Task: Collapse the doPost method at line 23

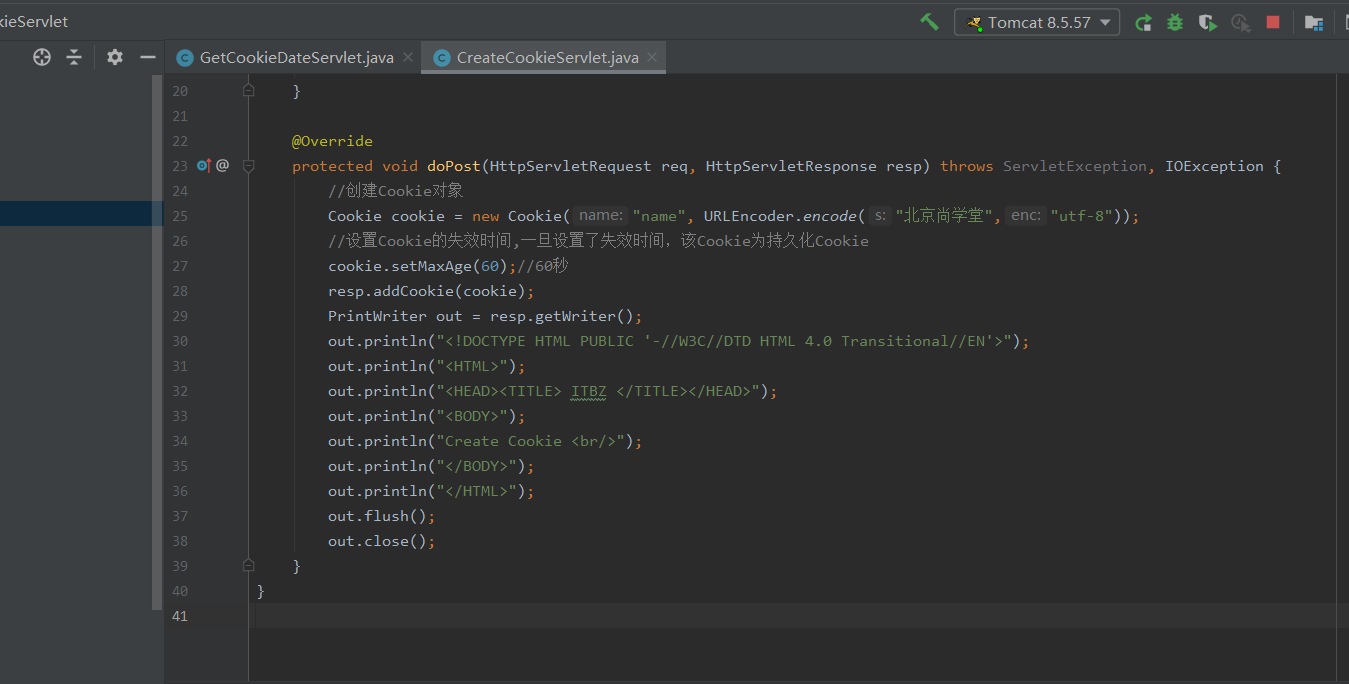Action: click(249, 166)
